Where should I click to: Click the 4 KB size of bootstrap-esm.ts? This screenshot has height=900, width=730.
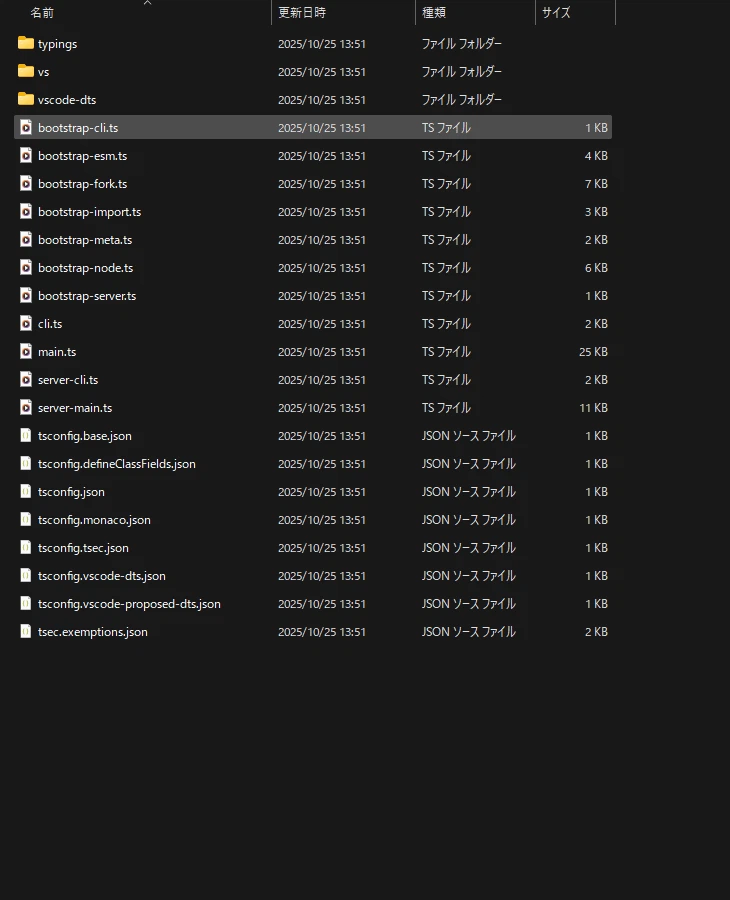click(596, 156)
